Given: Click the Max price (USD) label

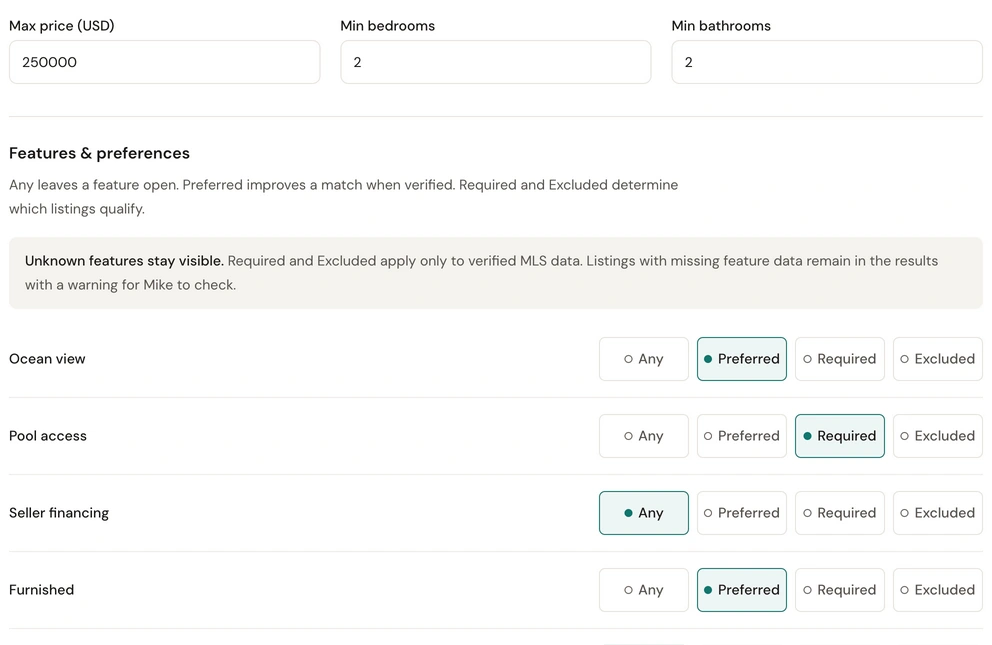Looking at the screenshot, I should coord(61,26).
